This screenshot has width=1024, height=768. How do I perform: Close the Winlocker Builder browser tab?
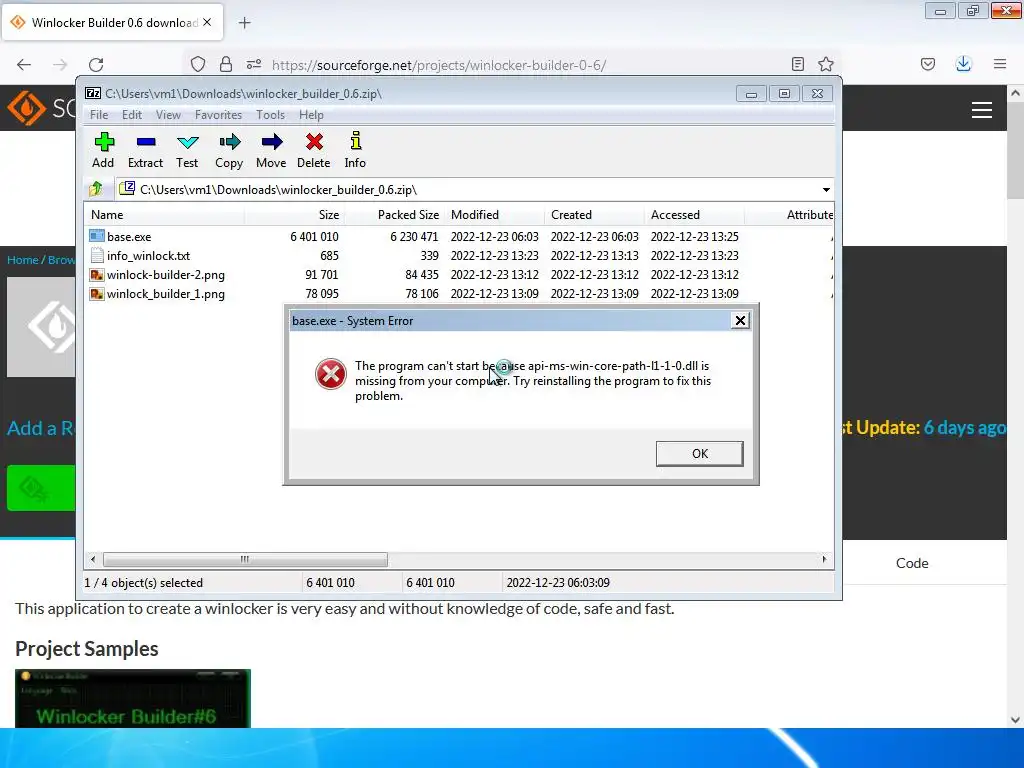[x=207, y=22]
